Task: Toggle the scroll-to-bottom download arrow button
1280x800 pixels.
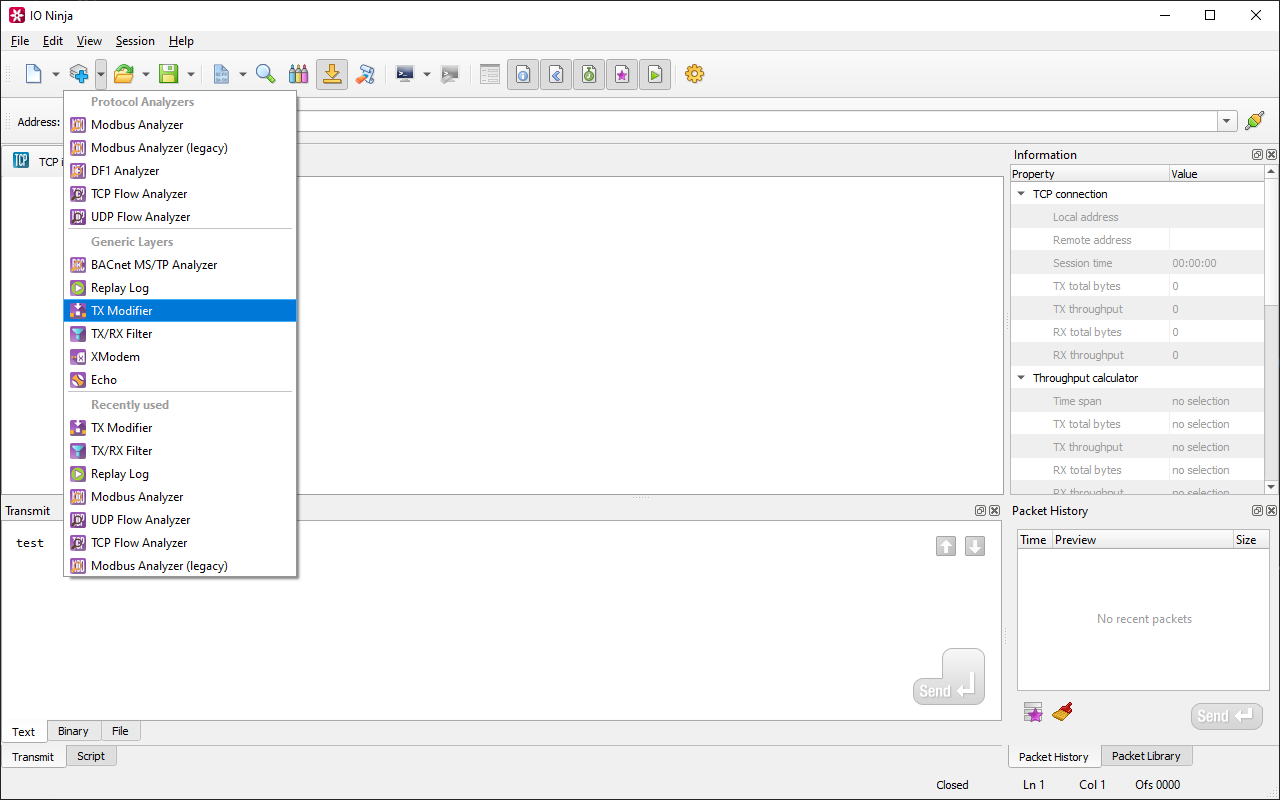Action: 332,74
